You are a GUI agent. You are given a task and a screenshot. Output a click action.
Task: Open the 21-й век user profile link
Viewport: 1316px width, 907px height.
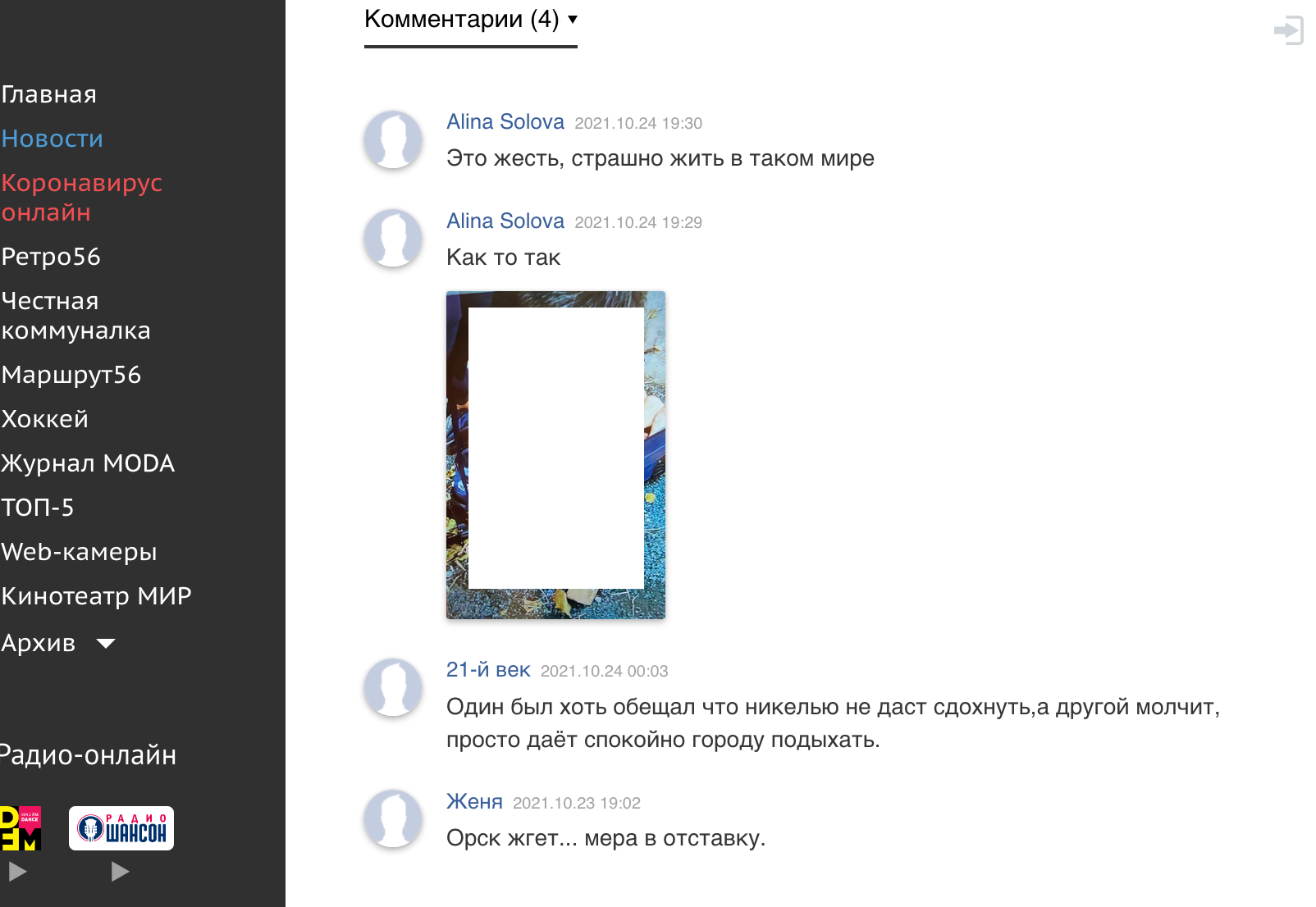488,670
